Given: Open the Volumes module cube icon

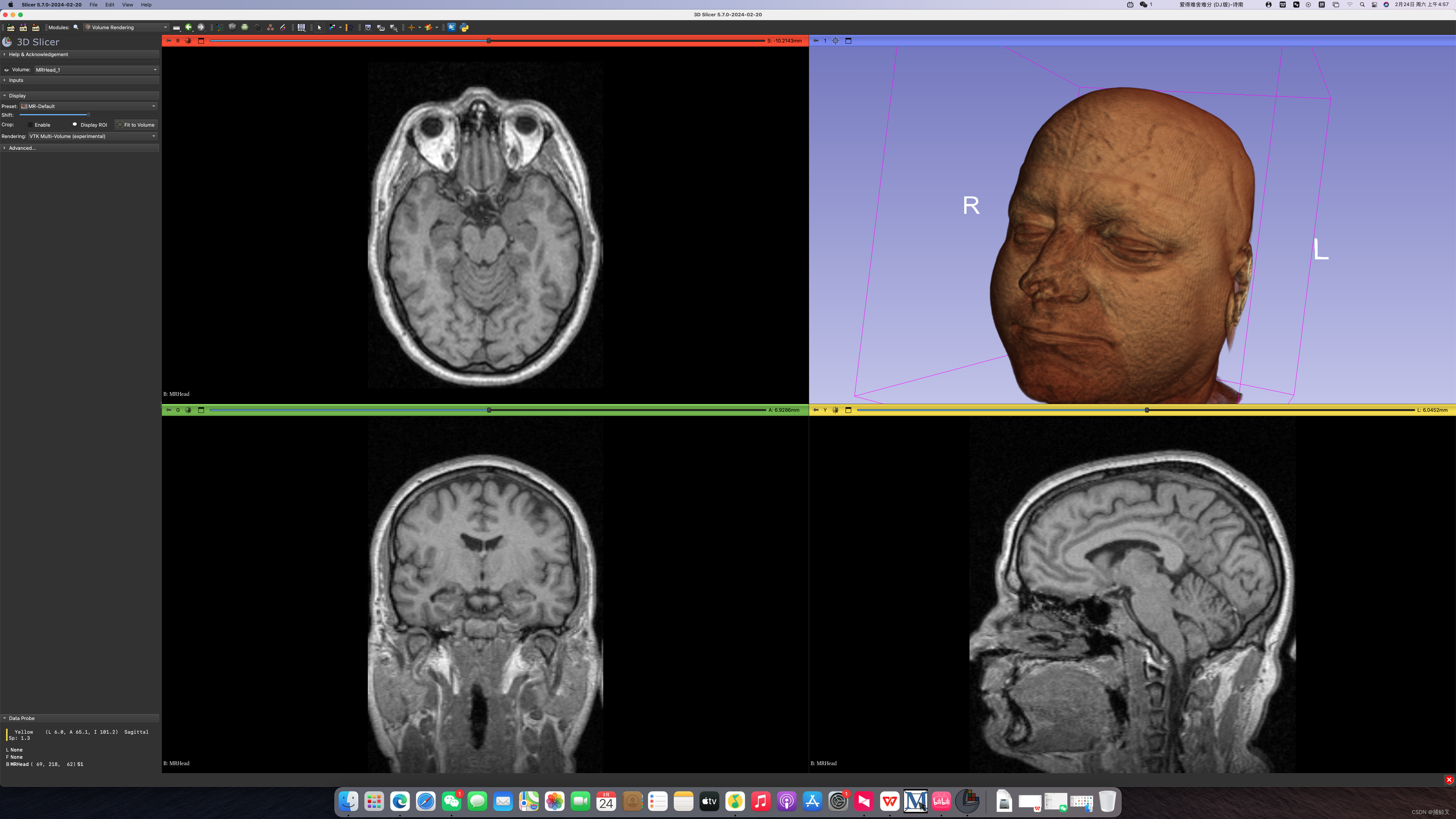Looking at the screenshot, I should tap(232, 27).
